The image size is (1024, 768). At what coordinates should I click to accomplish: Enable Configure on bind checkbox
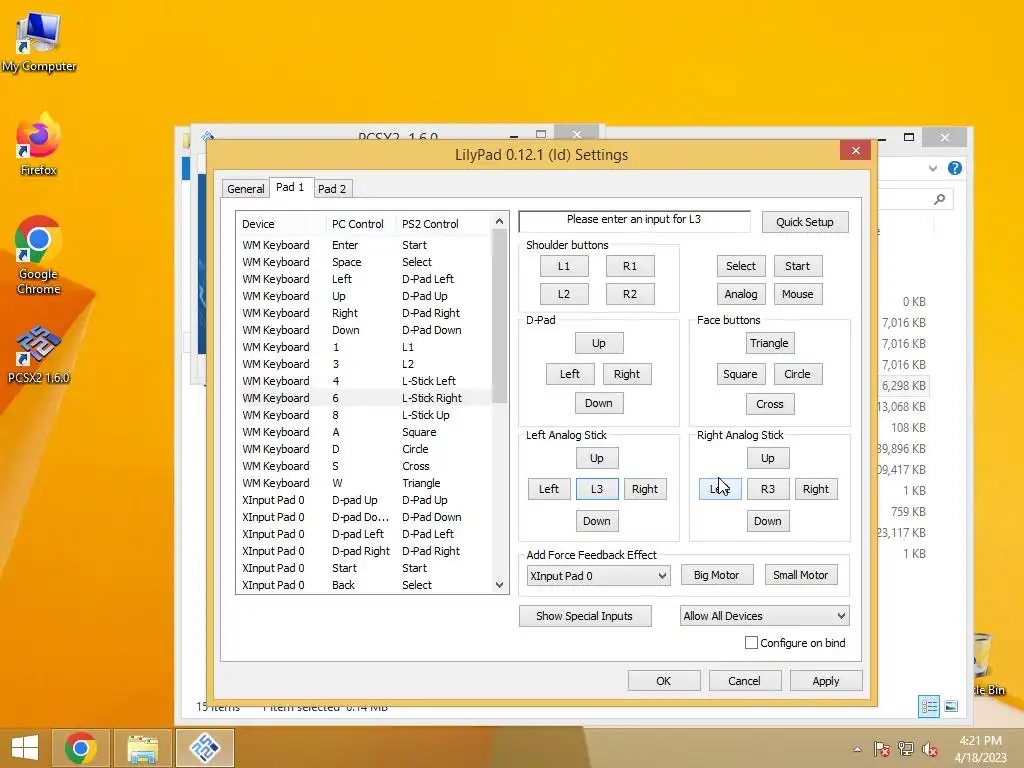point(752,643)
